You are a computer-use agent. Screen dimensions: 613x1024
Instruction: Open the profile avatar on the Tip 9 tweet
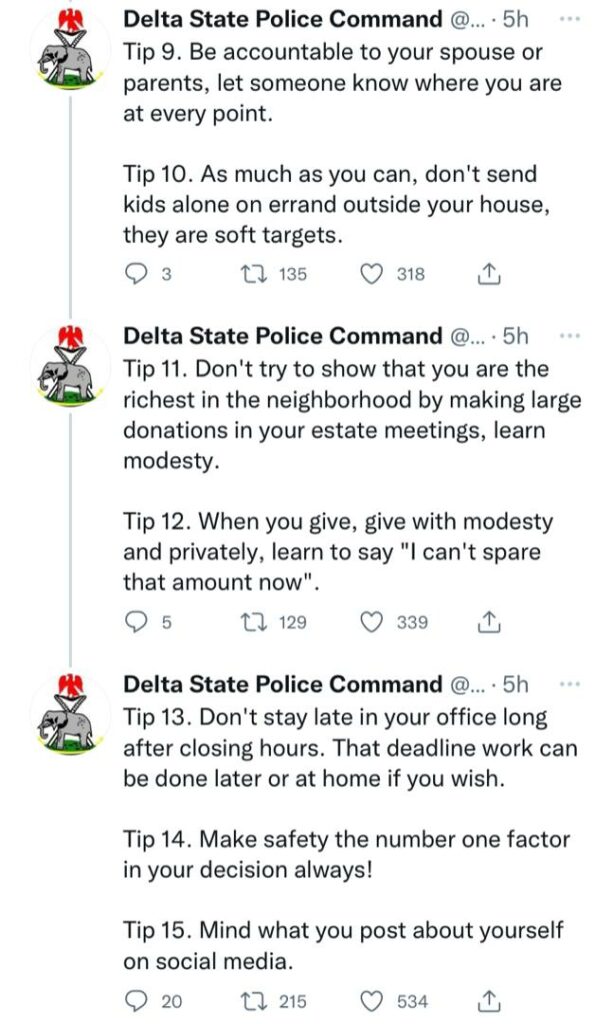(71, 50)
